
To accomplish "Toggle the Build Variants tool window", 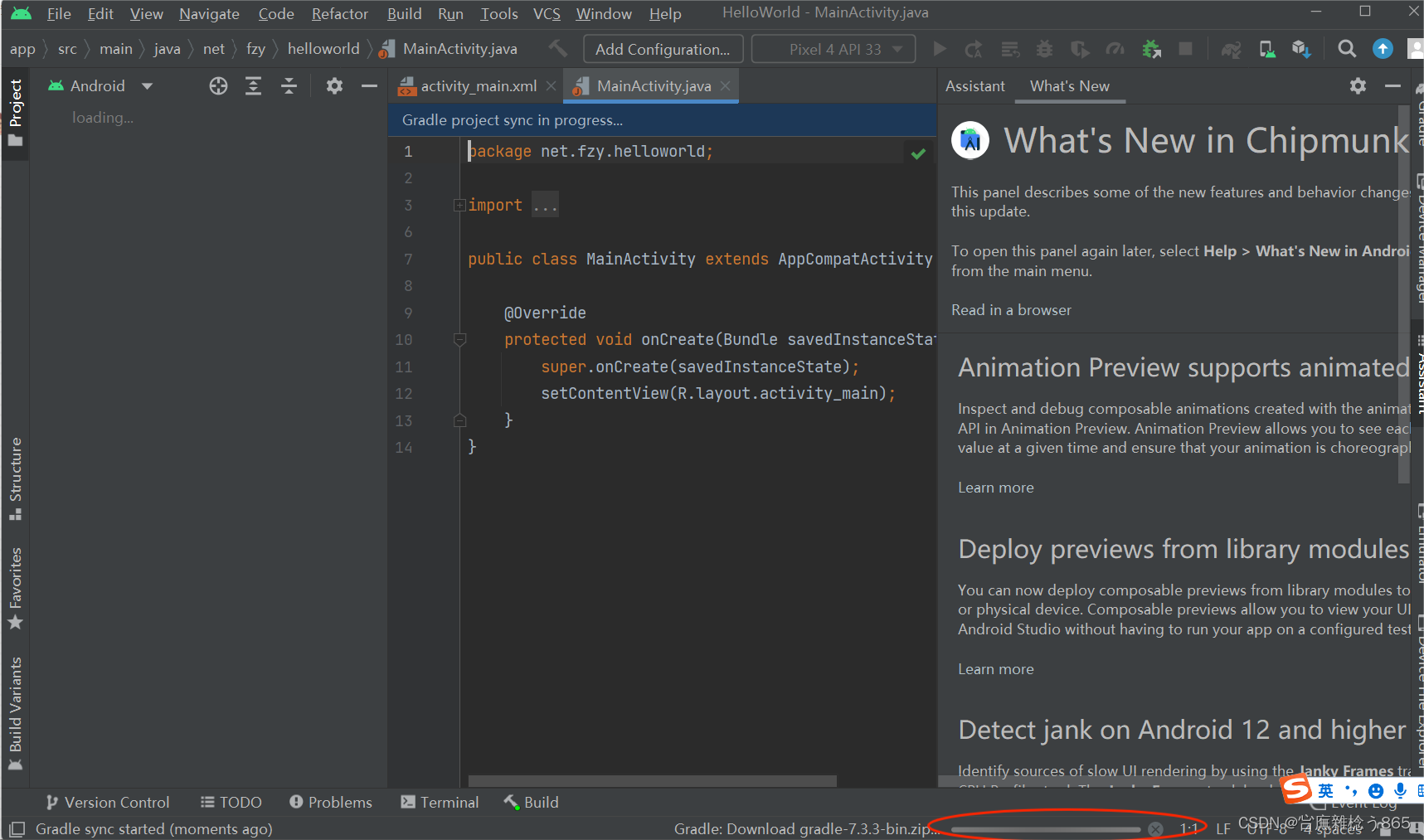I will [15, 713].
